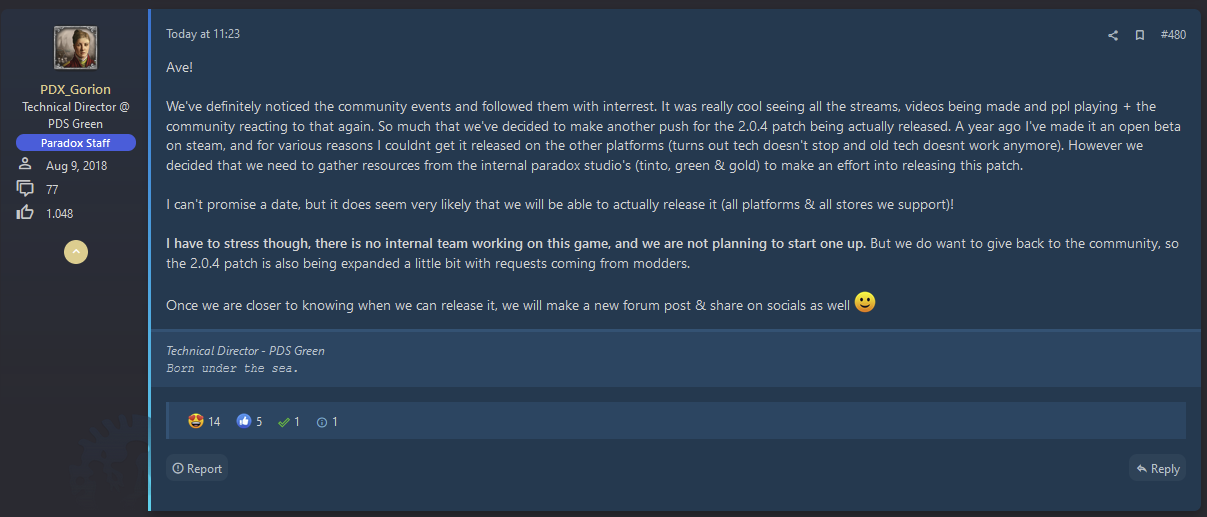Open PDX_Gorion's avatar image

[x=76, y=47]
